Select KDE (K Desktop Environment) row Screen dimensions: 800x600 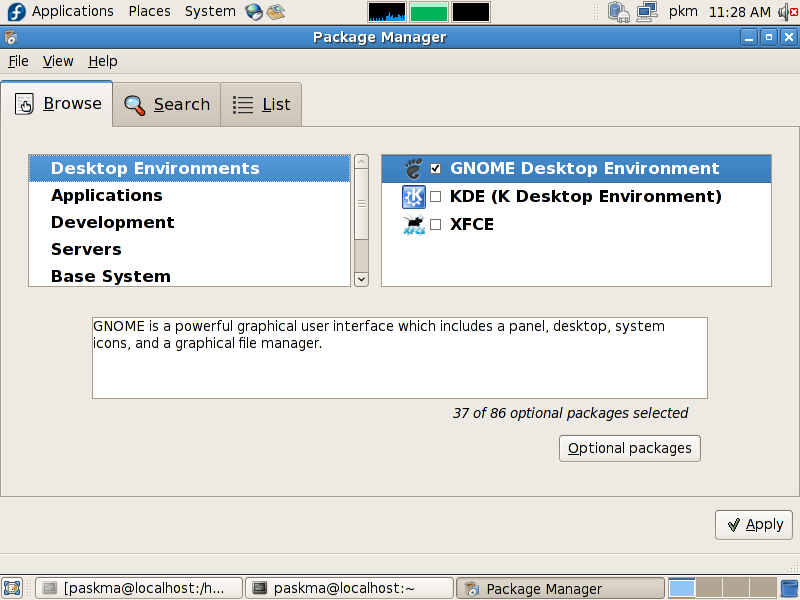point(576,196)
